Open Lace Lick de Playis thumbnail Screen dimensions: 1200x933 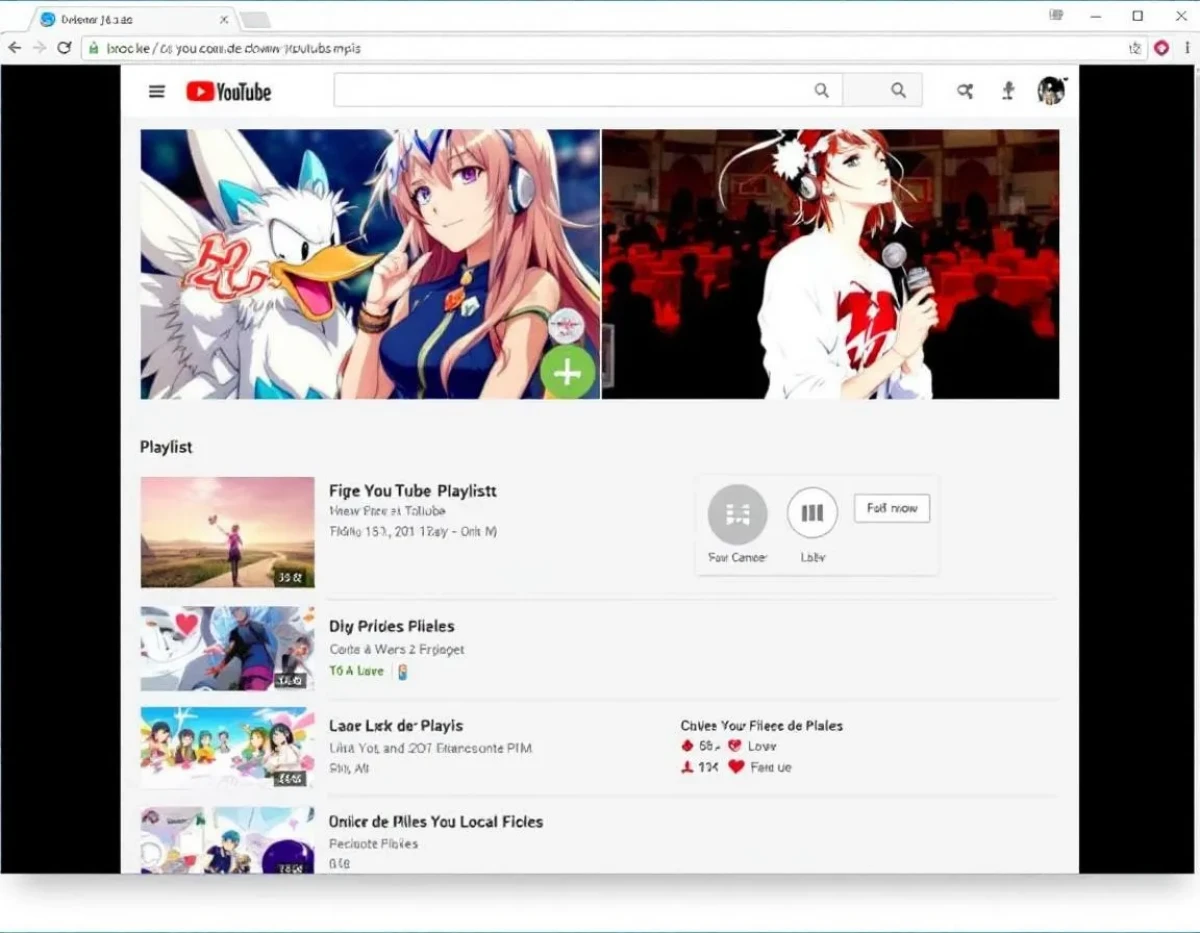228,748
